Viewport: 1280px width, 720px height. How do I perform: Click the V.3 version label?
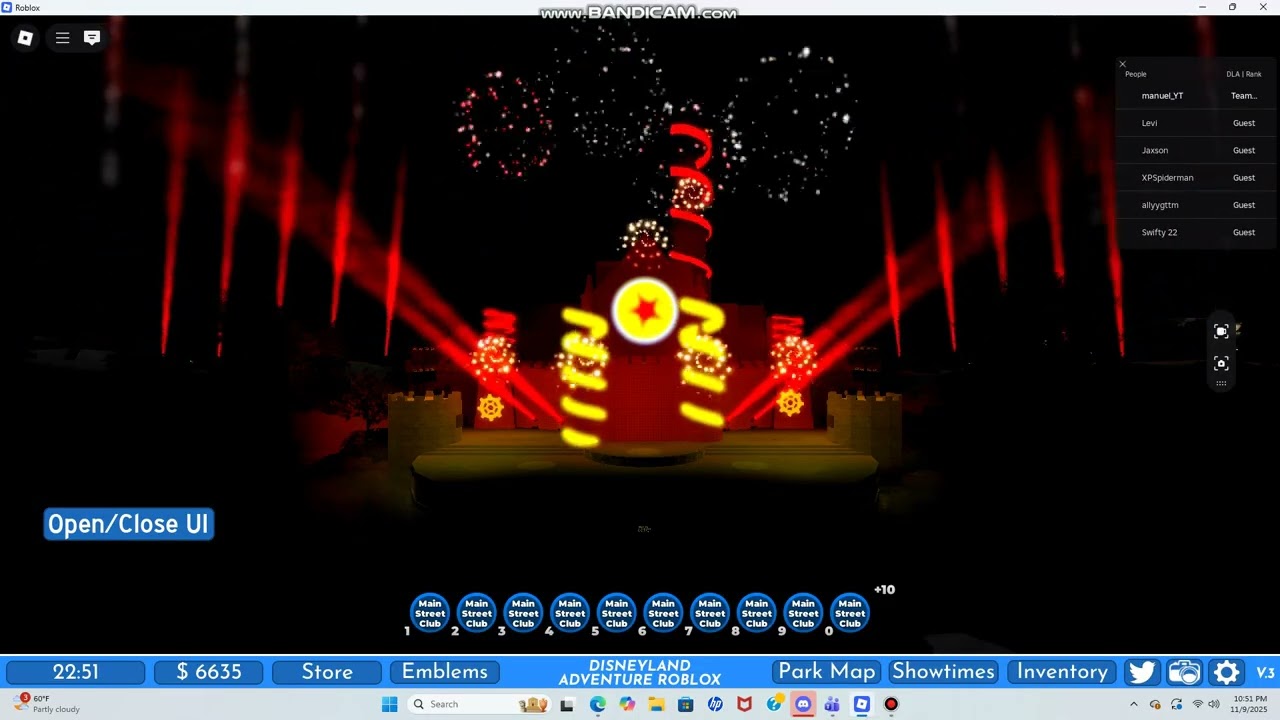point(1265,672)
